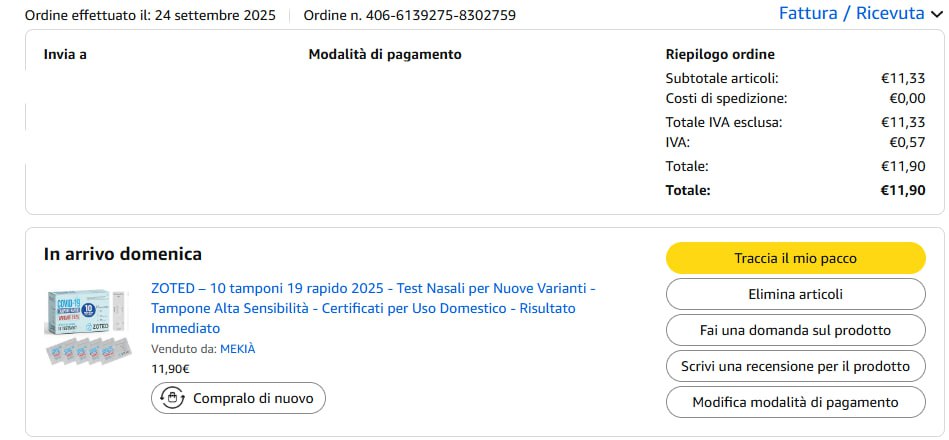
Task: Click Elimina articoli button
Action: pos(795,294)
